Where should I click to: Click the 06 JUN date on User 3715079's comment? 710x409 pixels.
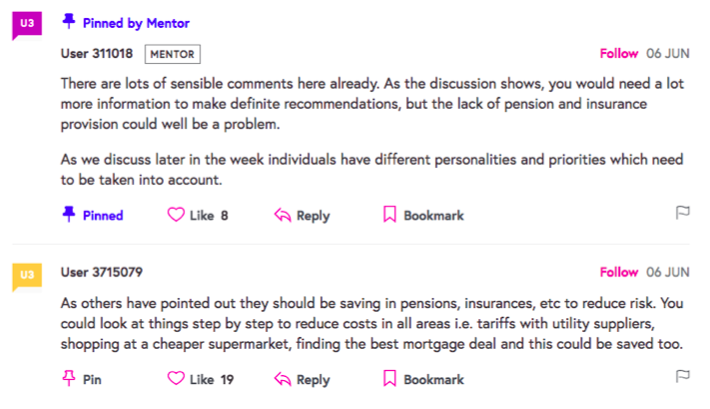(x=667, y=272)
